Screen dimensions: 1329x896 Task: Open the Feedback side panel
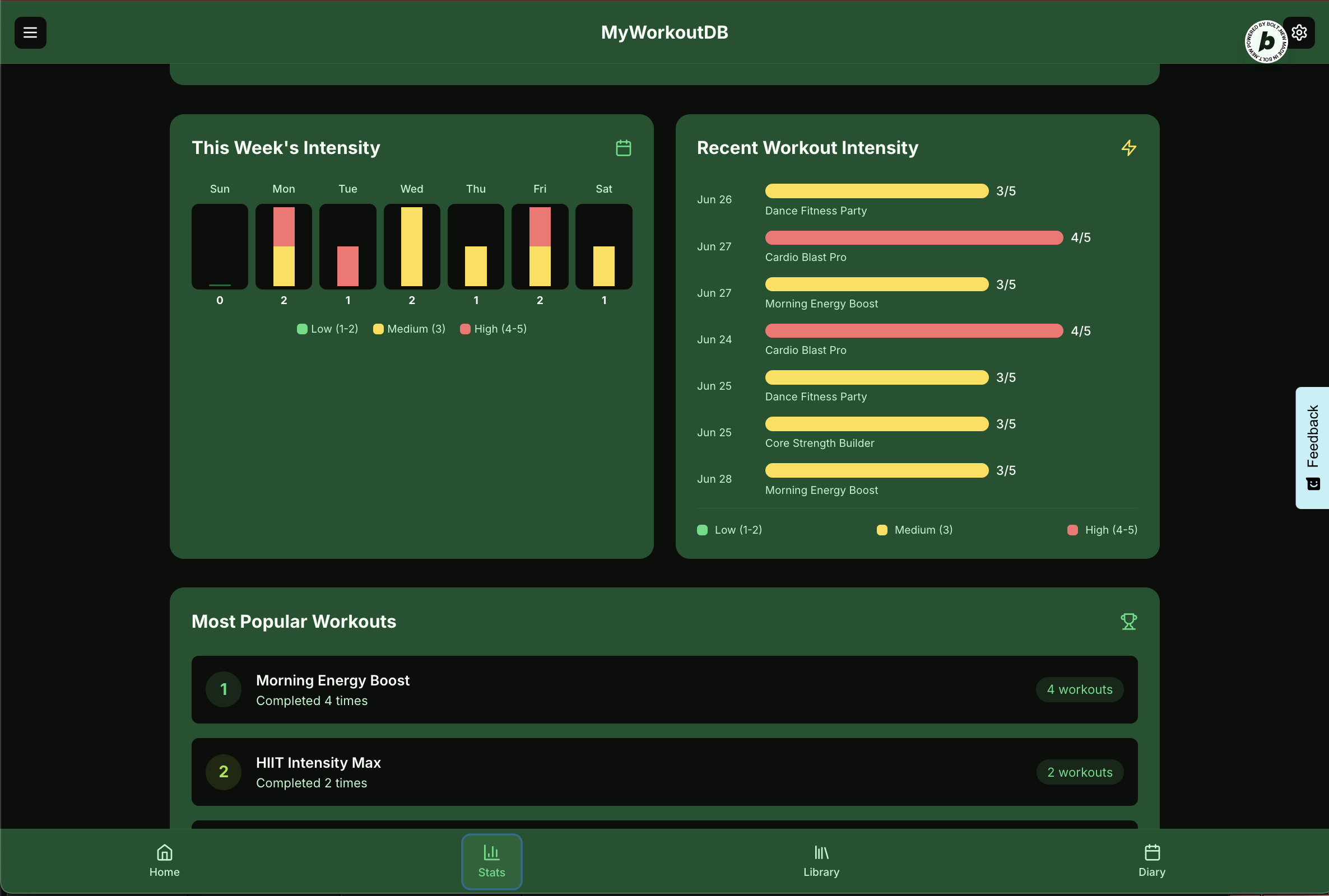pos(1312,447)
